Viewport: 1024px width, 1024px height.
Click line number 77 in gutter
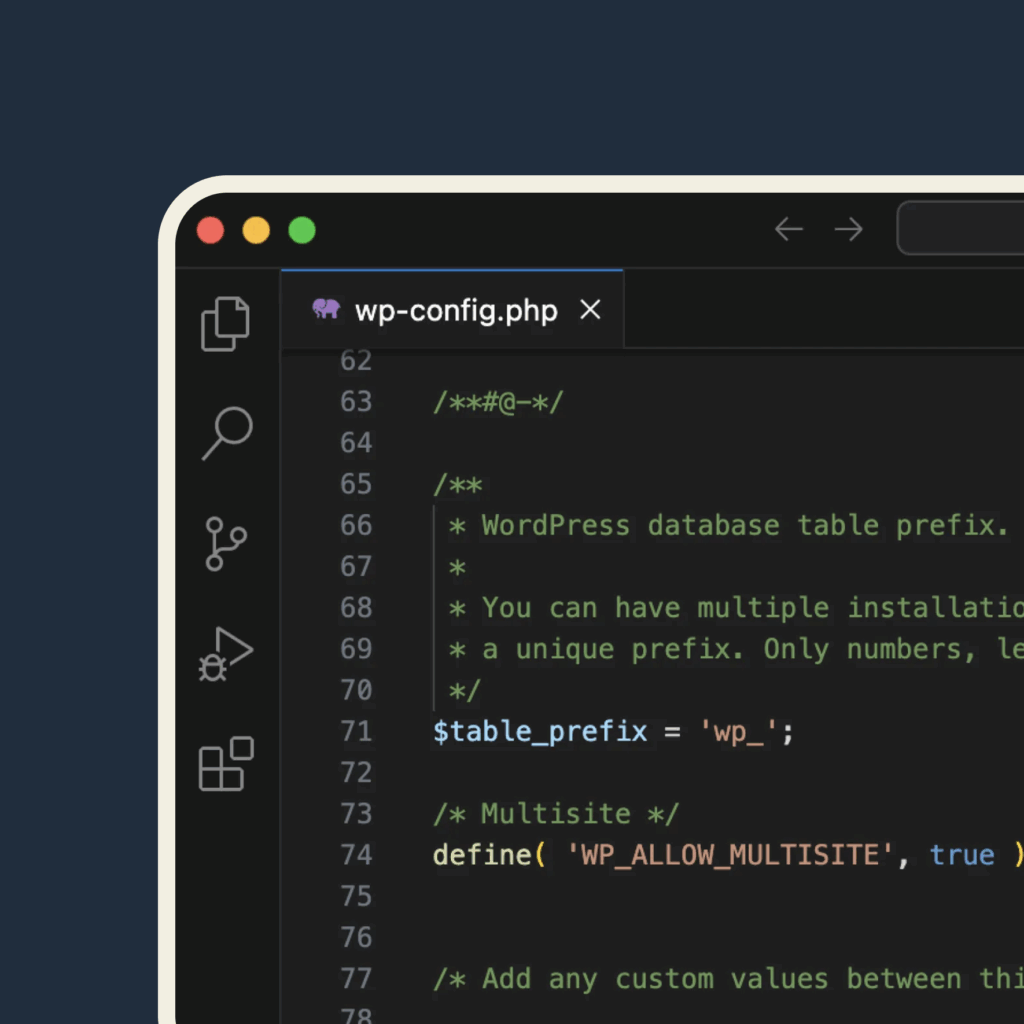356,978
